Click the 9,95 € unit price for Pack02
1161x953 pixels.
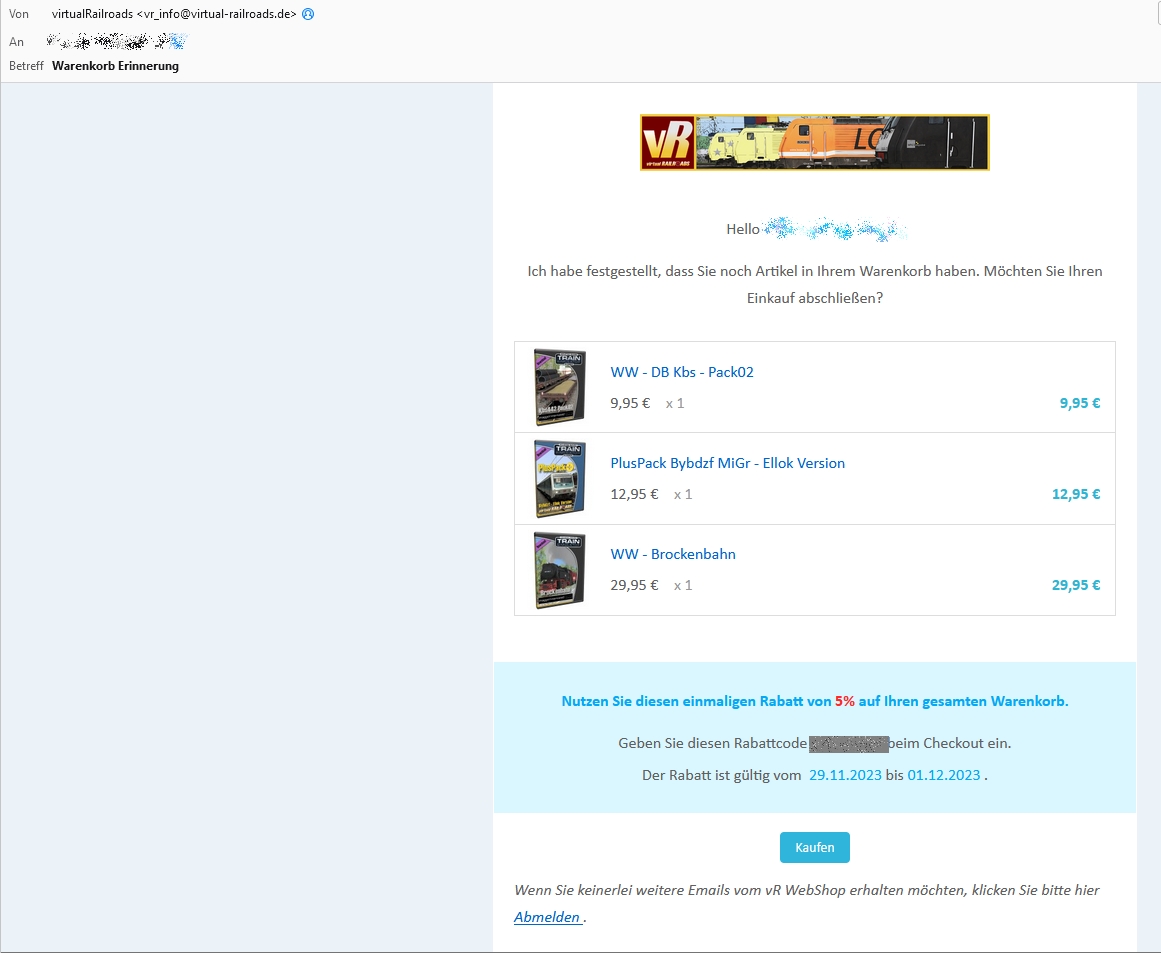tap(630, 403)
